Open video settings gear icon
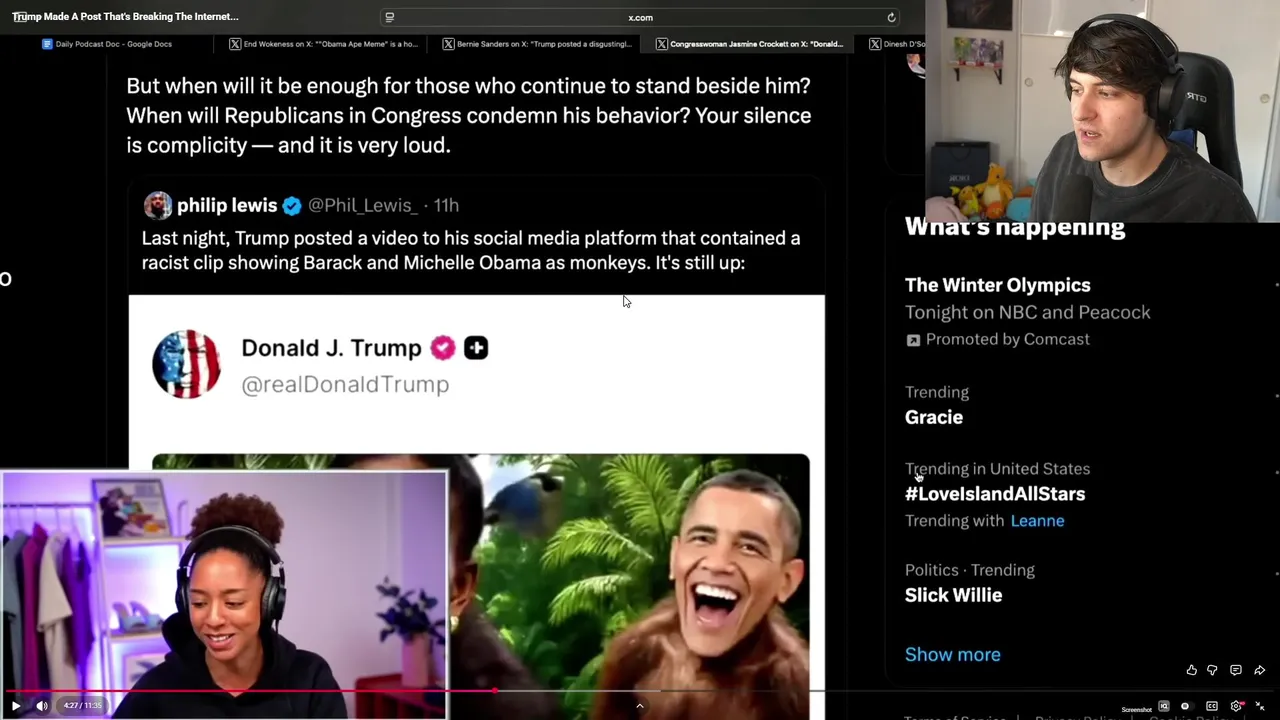 pos(1236,706)
